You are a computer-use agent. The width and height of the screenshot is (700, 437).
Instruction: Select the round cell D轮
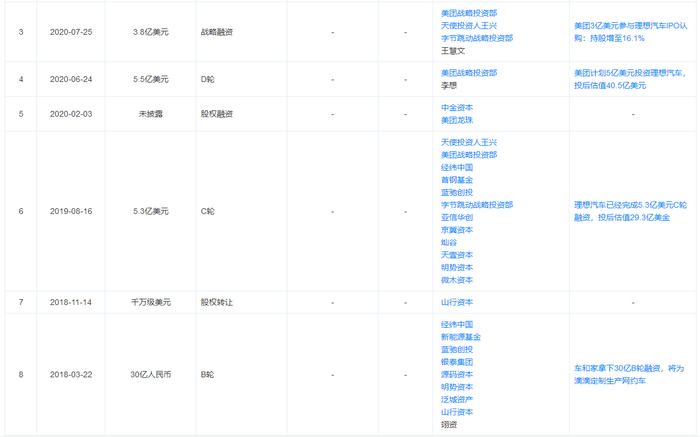click(x=208, y=79)
